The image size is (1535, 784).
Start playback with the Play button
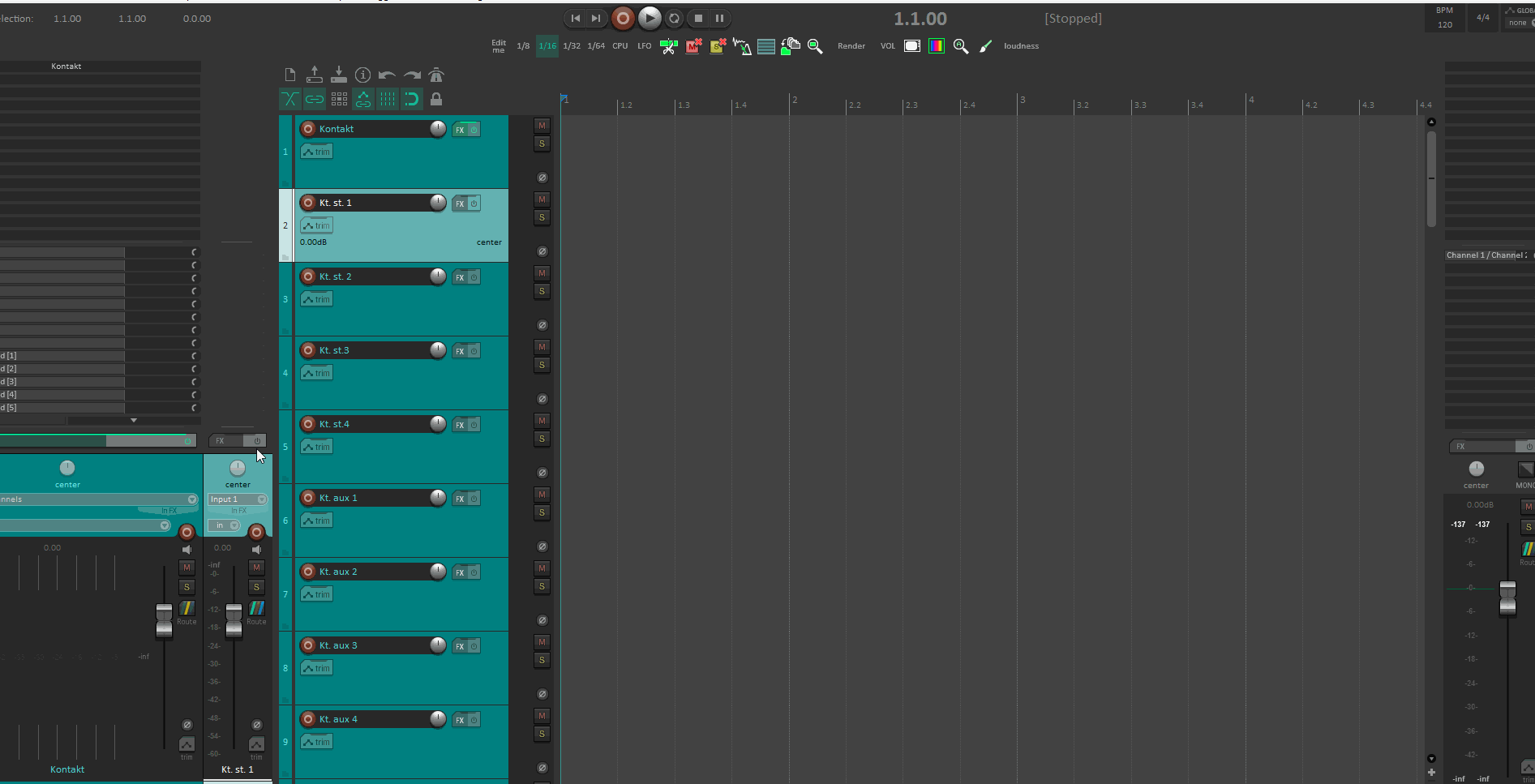point(650,18)
